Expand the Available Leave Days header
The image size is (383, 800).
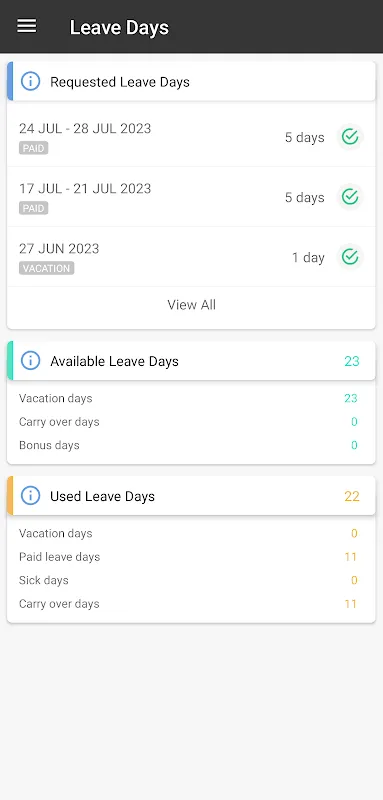[x=191, y=361]
